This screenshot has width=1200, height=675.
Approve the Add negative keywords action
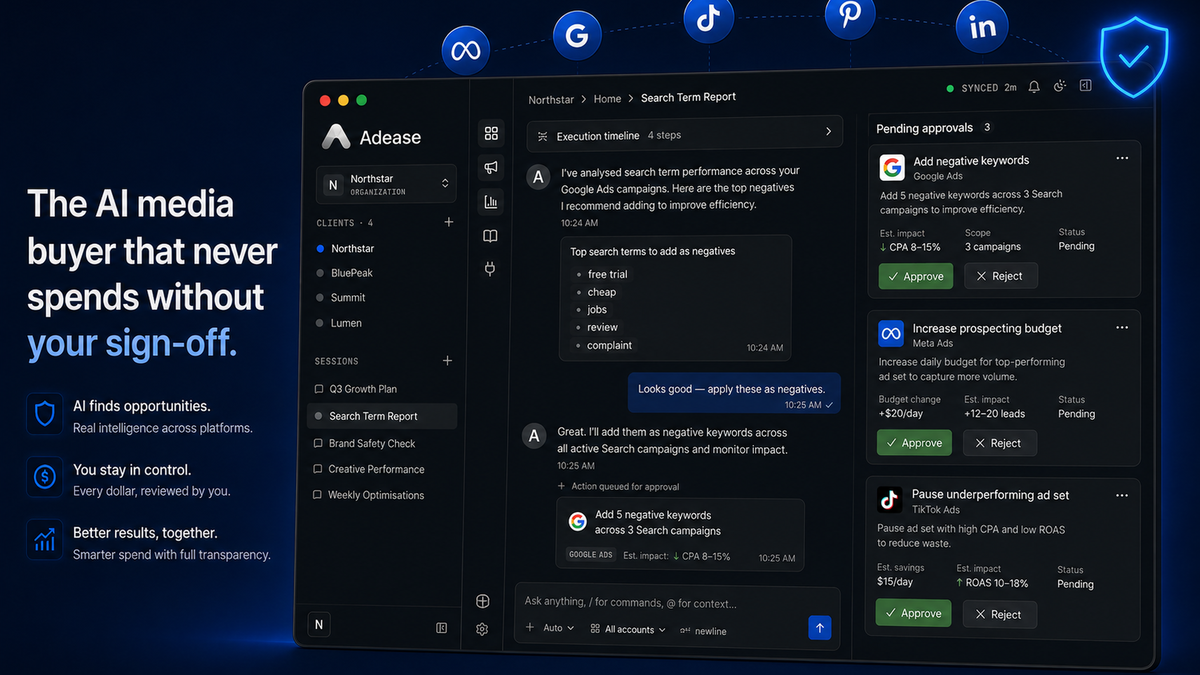[915, 276]
